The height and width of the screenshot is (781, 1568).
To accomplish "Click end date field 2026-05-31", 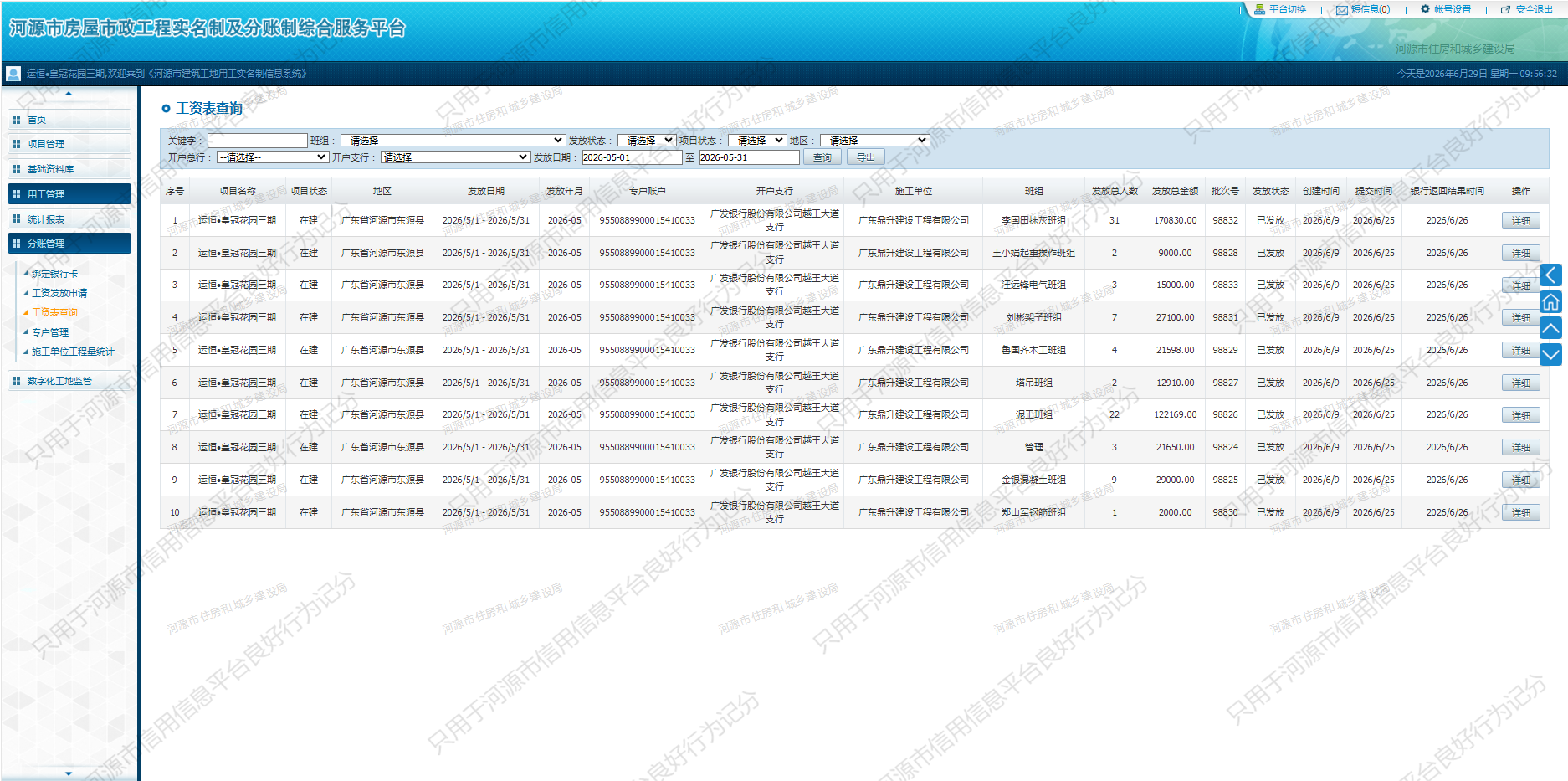I will 749,157.
